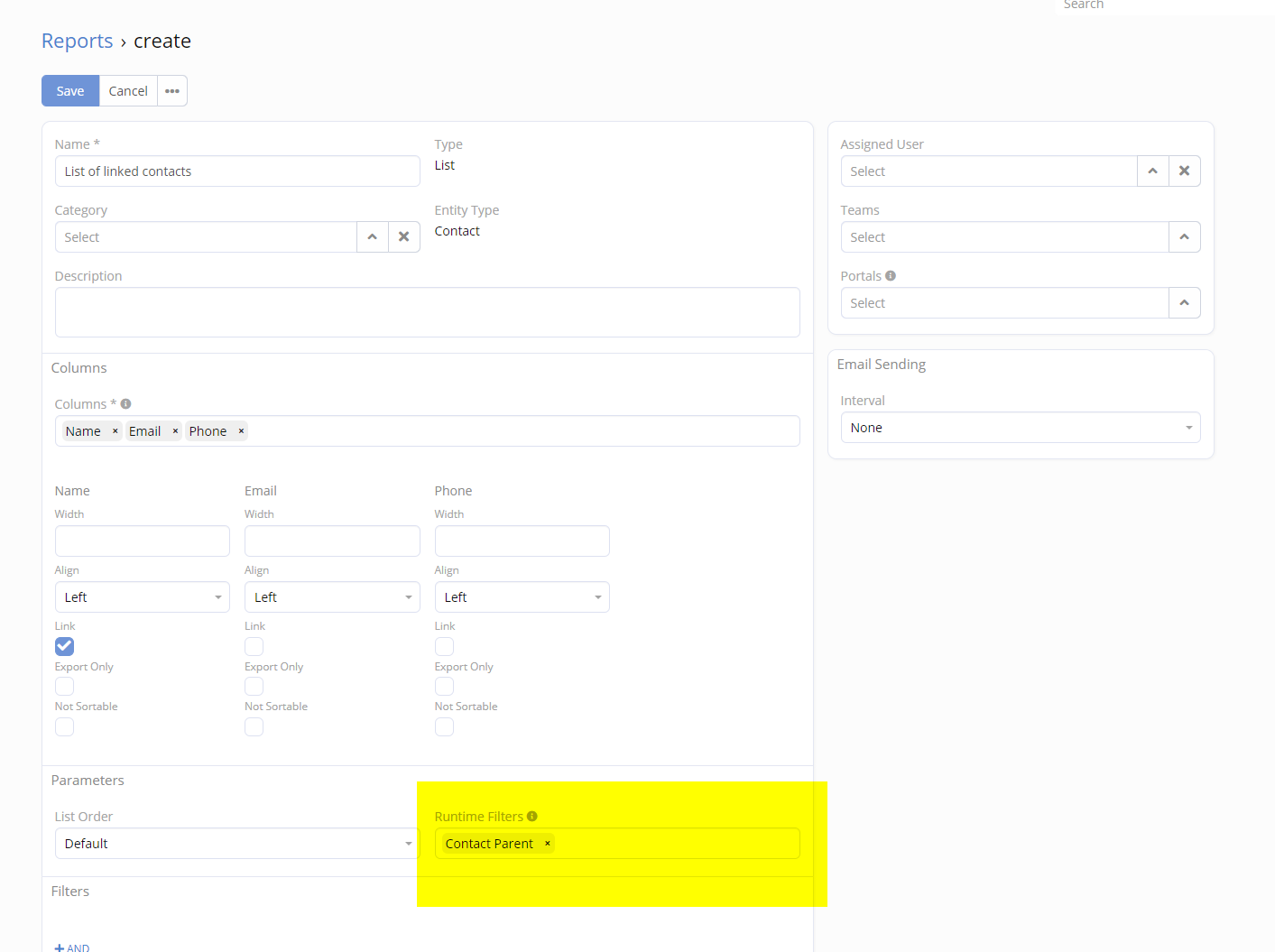Clear the Category field with X icon
Screen dimensions: 1275x952
[404, 237]
